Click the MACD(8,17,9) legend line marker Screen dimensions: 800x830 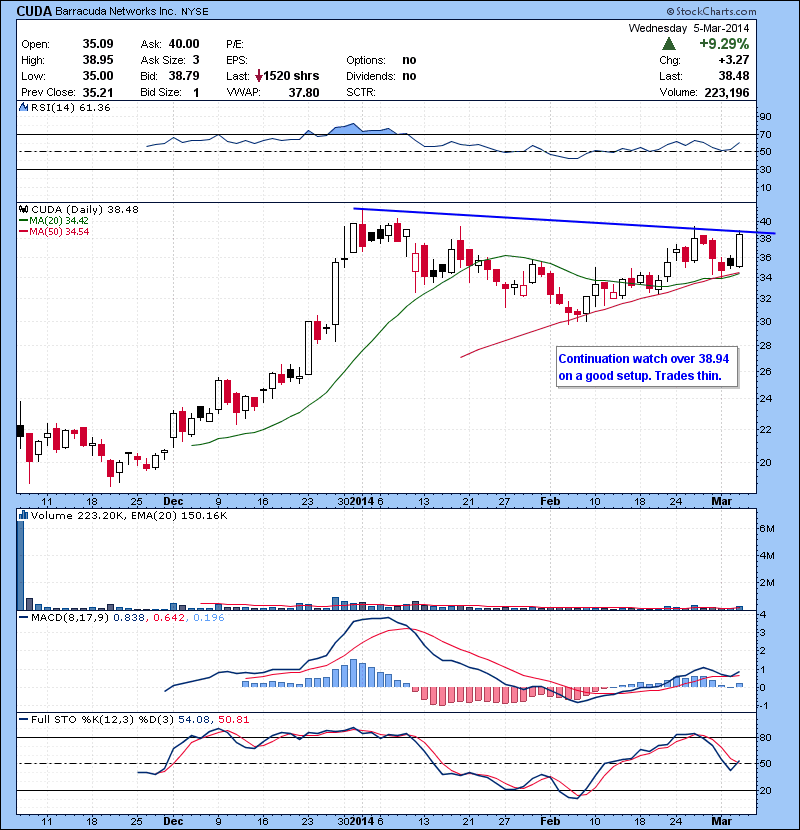[x=23, y=618]
